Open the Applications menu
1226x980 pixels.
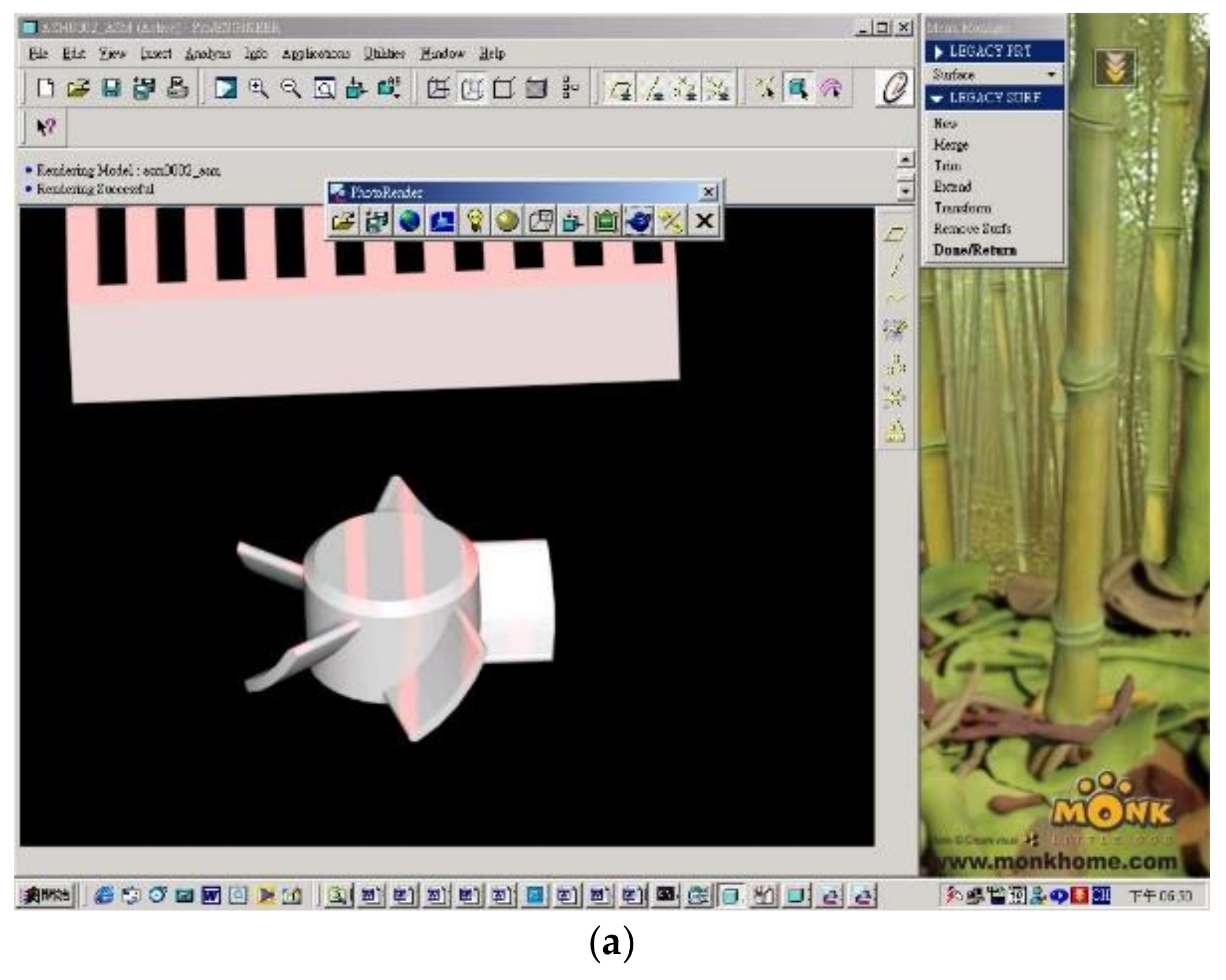coord(316,54)
